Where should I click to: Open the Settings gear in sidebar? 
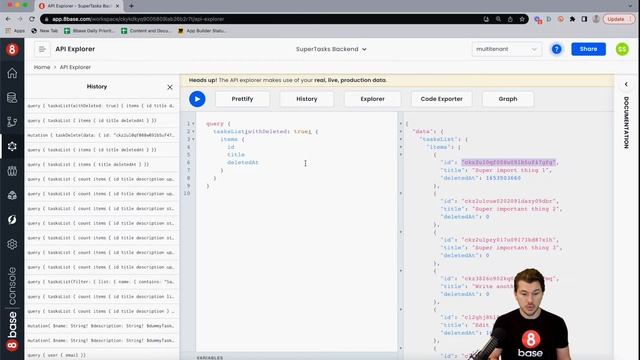pos(12,244)
